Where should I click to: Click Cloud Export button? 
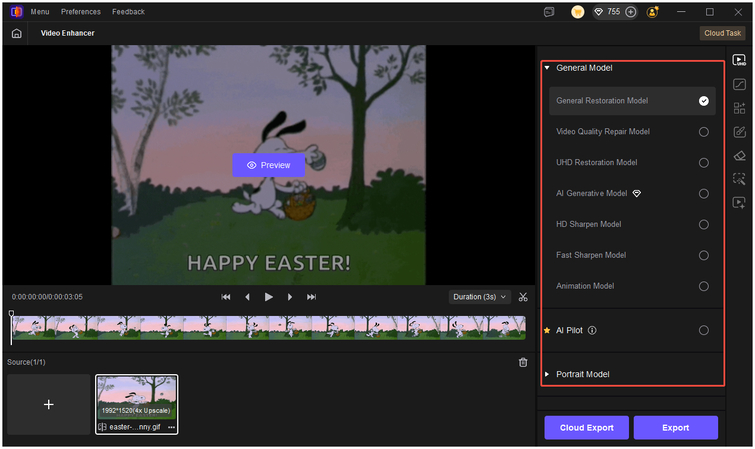586,428
